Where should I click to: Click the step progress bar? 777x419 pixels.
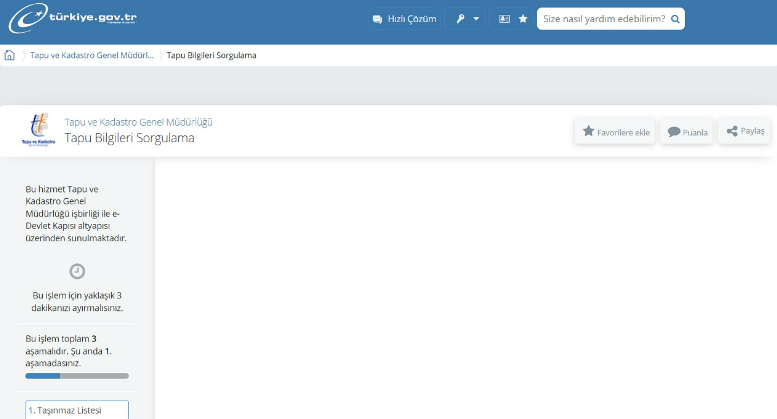(x=77, y=376)
